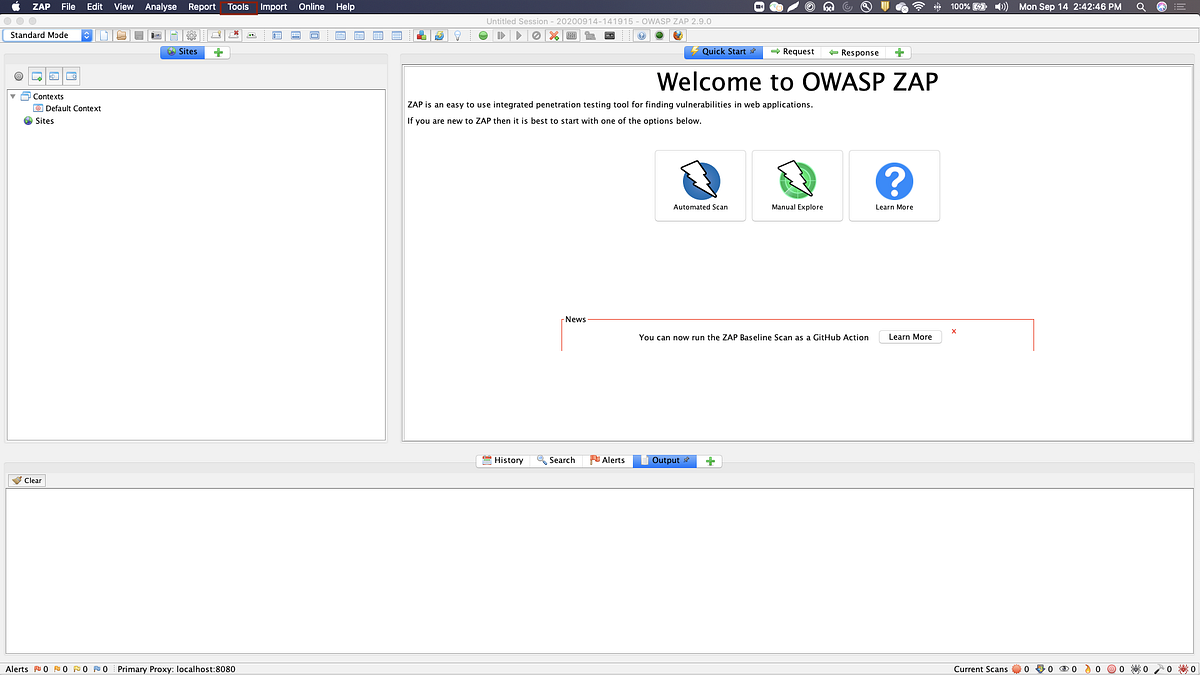Open Learn More about ZAP Baseline Scan
This screenshot has height=675, width=1200.
click(909, 336)
